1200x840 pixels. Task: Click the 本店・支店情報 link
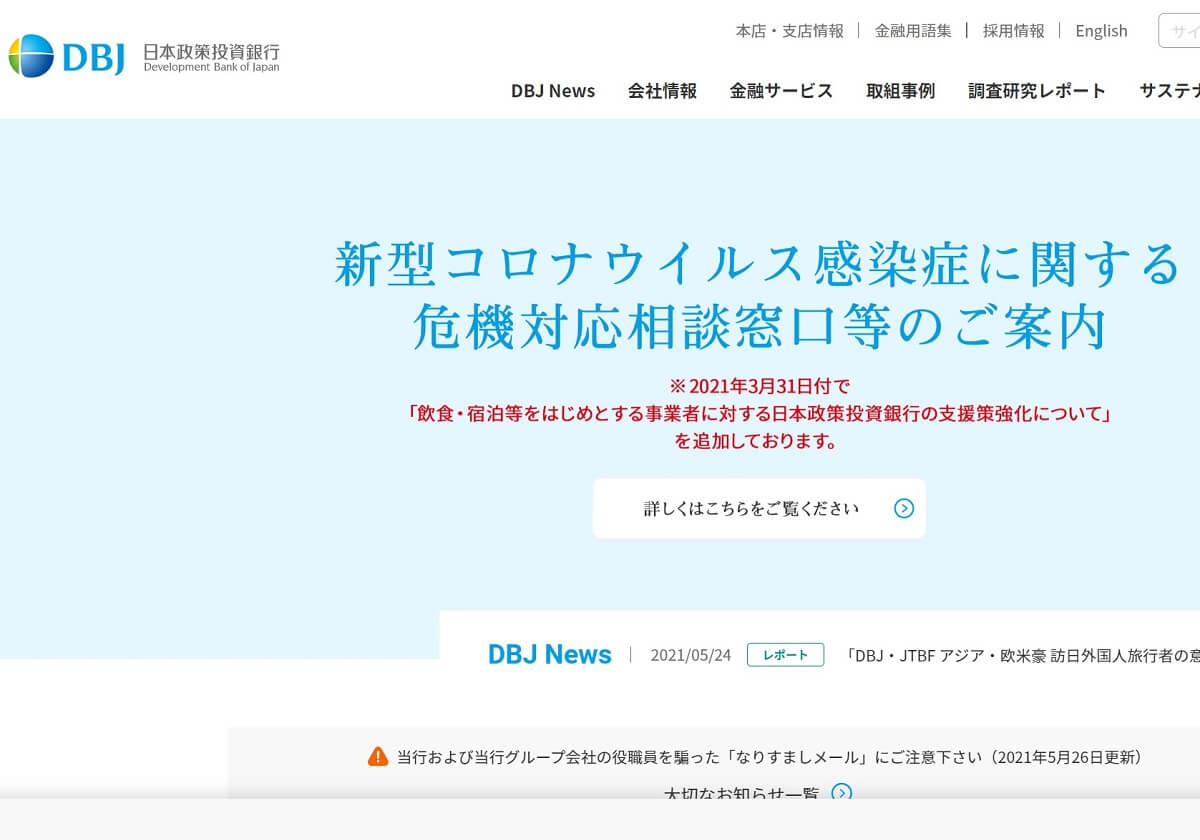coord(789,30)
